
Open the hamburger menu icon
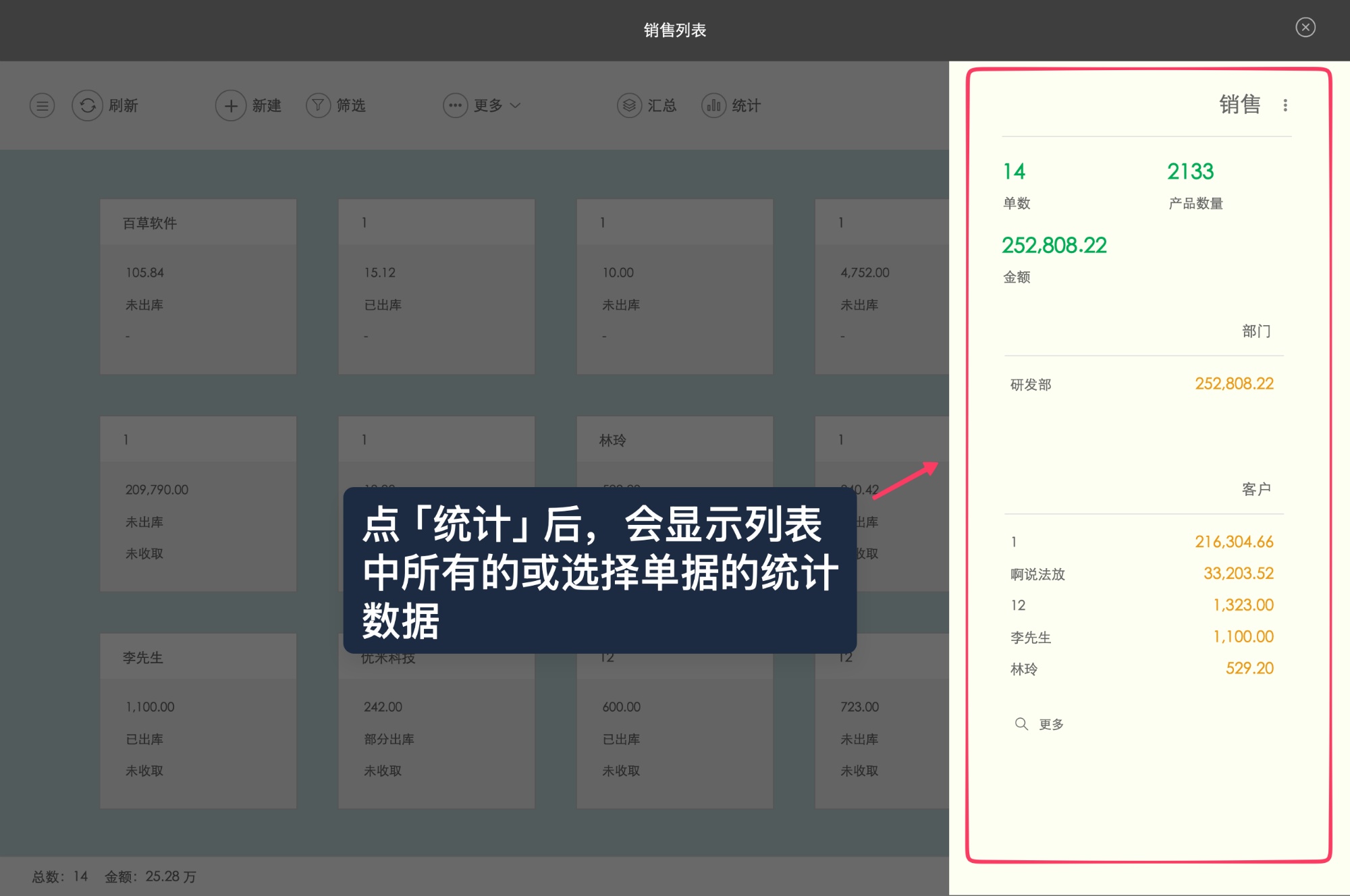pyautogui.click(x=42, y=105)
